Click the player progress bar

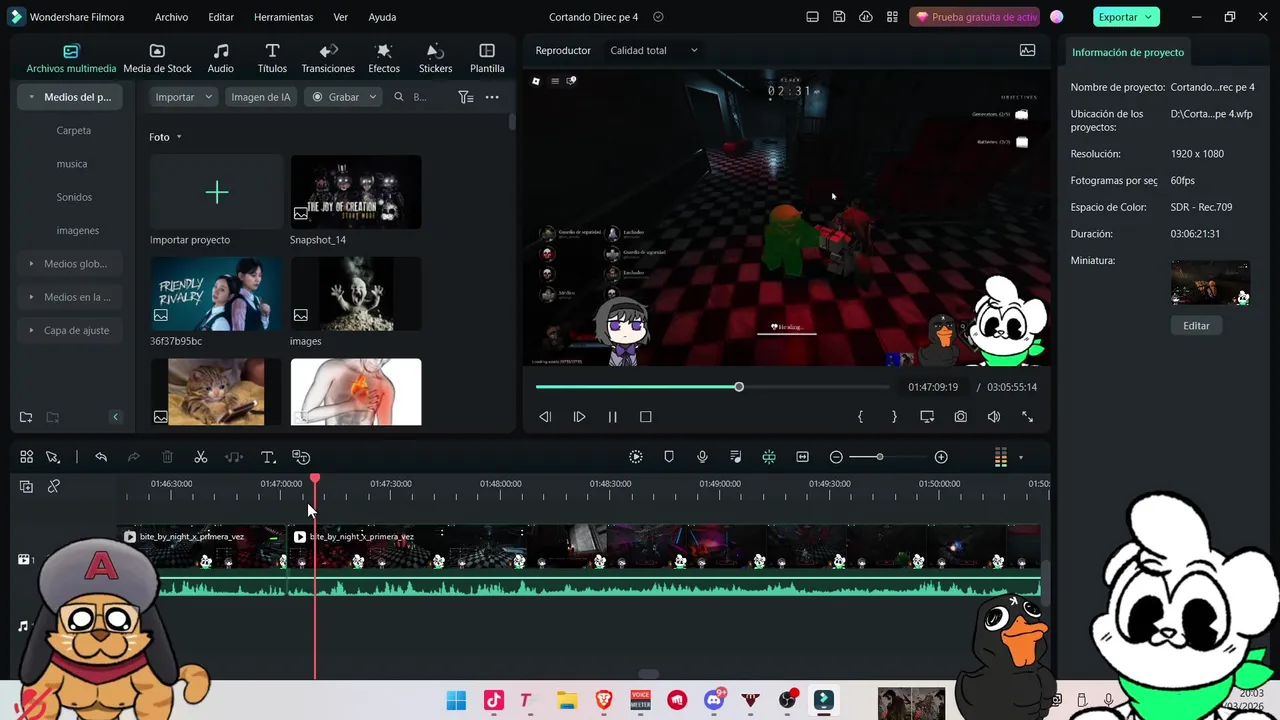(712, 387)
